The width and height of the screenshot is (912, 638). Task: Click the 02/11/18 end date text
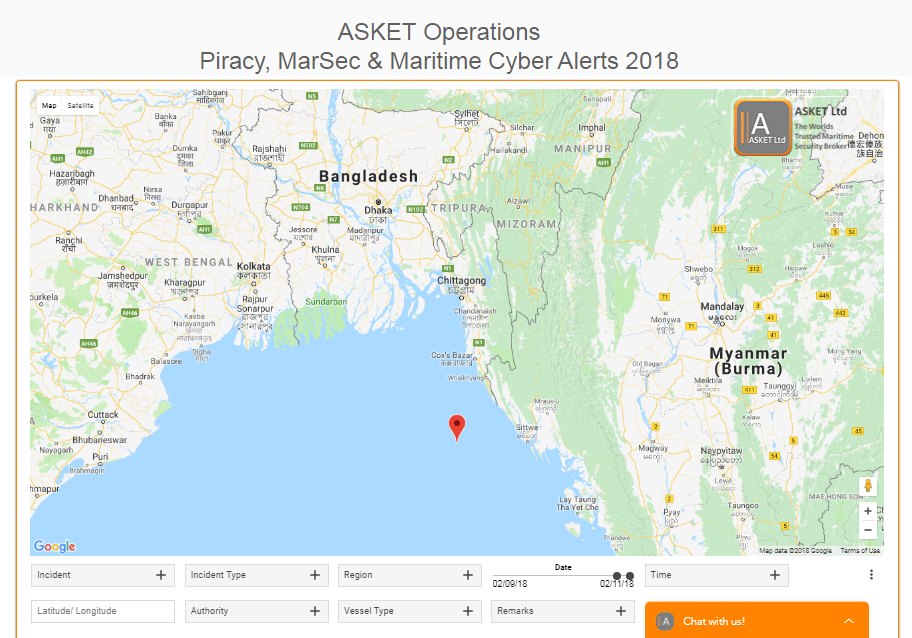[617, 584]
